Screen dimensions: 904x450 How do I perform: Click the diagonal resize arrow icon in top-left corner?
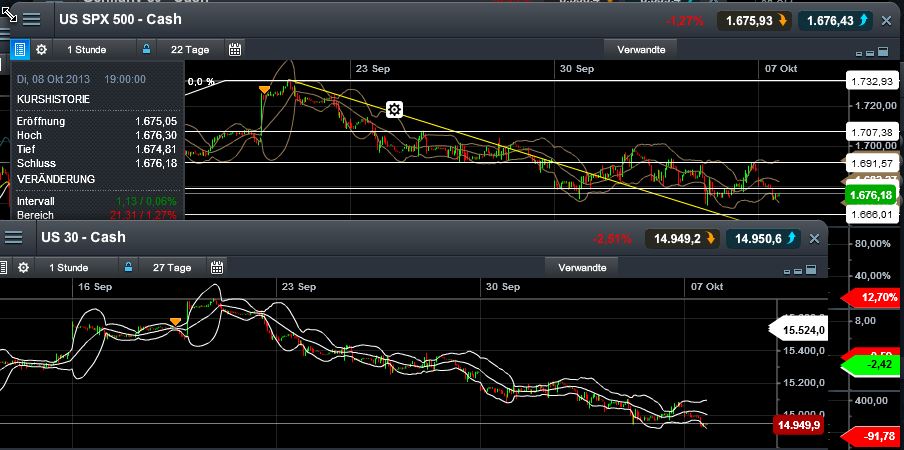tap(9, 14)
